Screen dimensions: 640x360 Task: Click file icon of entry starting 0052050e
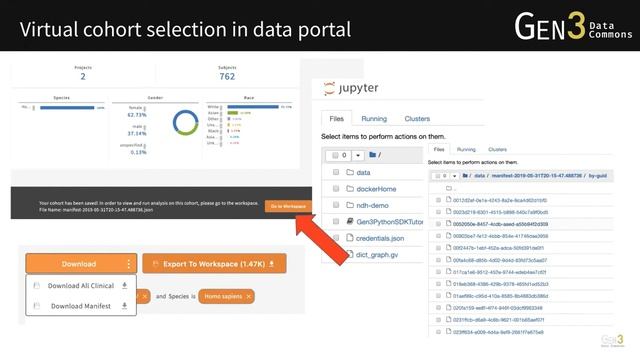[x=449, y=223]
